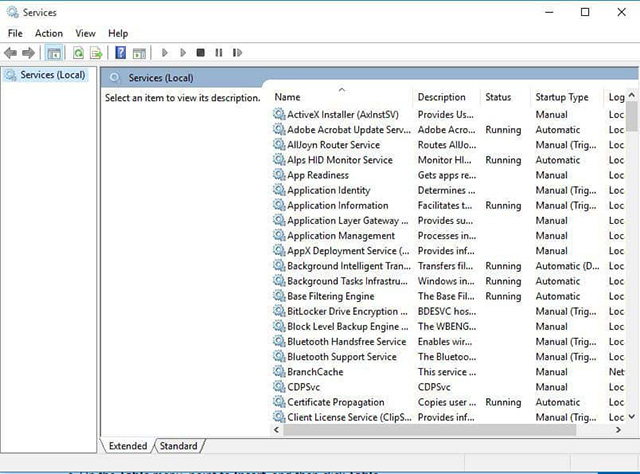This screenshot has height=474, width=640.
Task: Click gear icon beside Application Identity
Action: [x=279, y=189]
